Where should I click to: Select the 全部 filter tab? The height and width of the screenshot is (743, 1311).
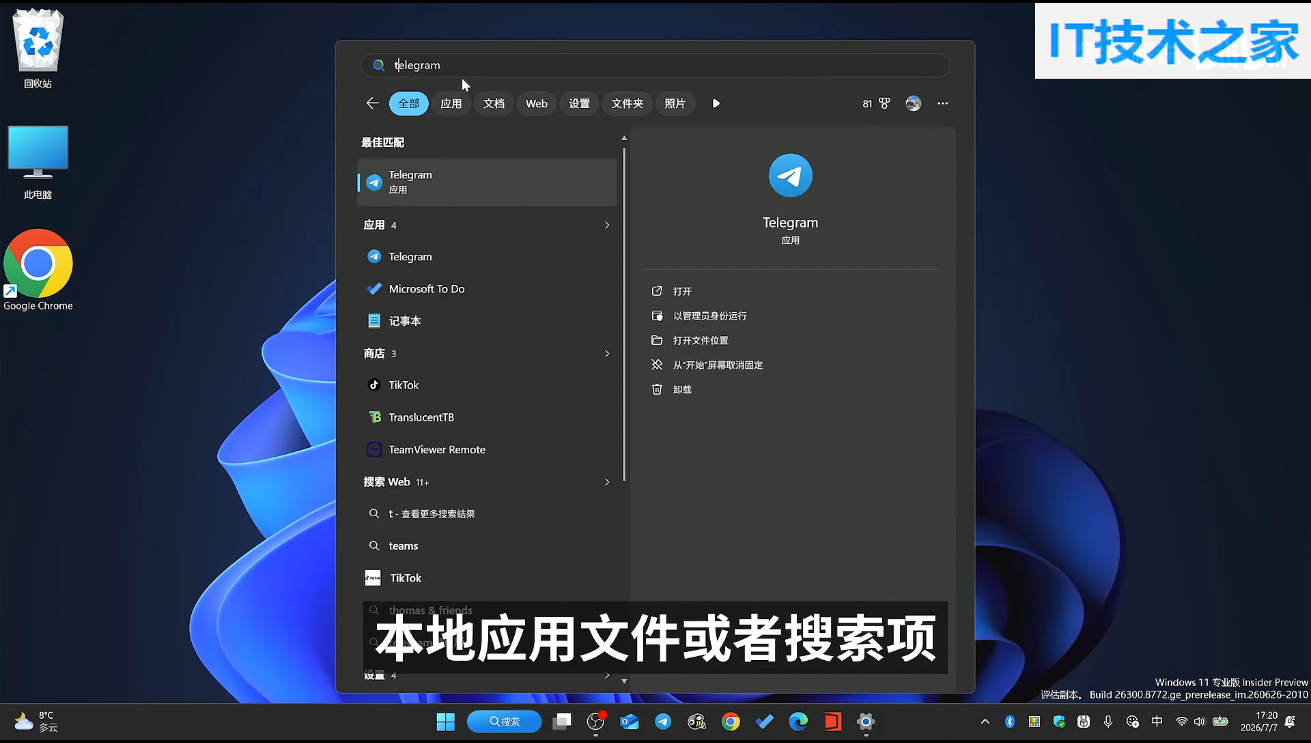(x=409, y=103)
